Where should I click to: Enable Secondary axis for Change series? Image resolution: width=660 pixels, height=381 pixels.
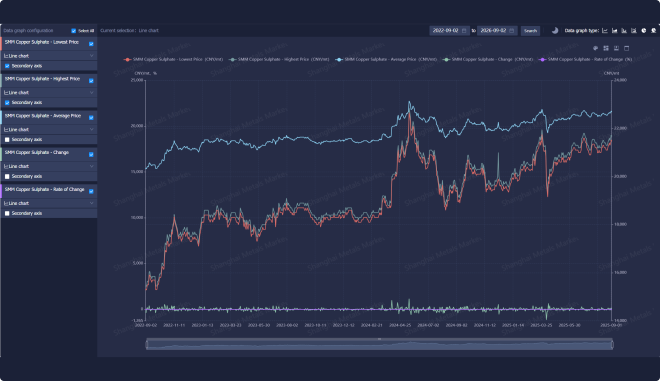7,176
